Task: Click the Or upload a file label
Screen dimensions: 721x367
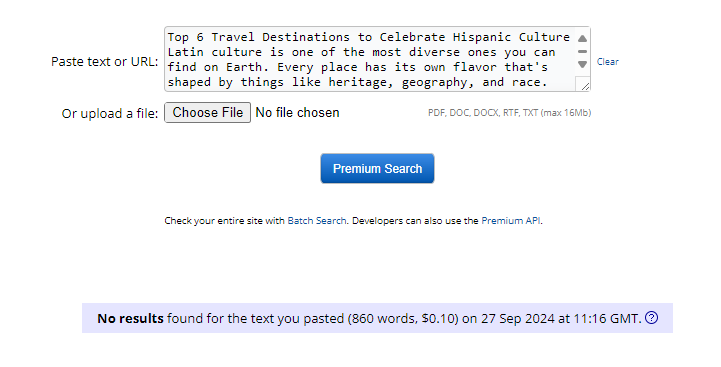Action: click(110, 114)
